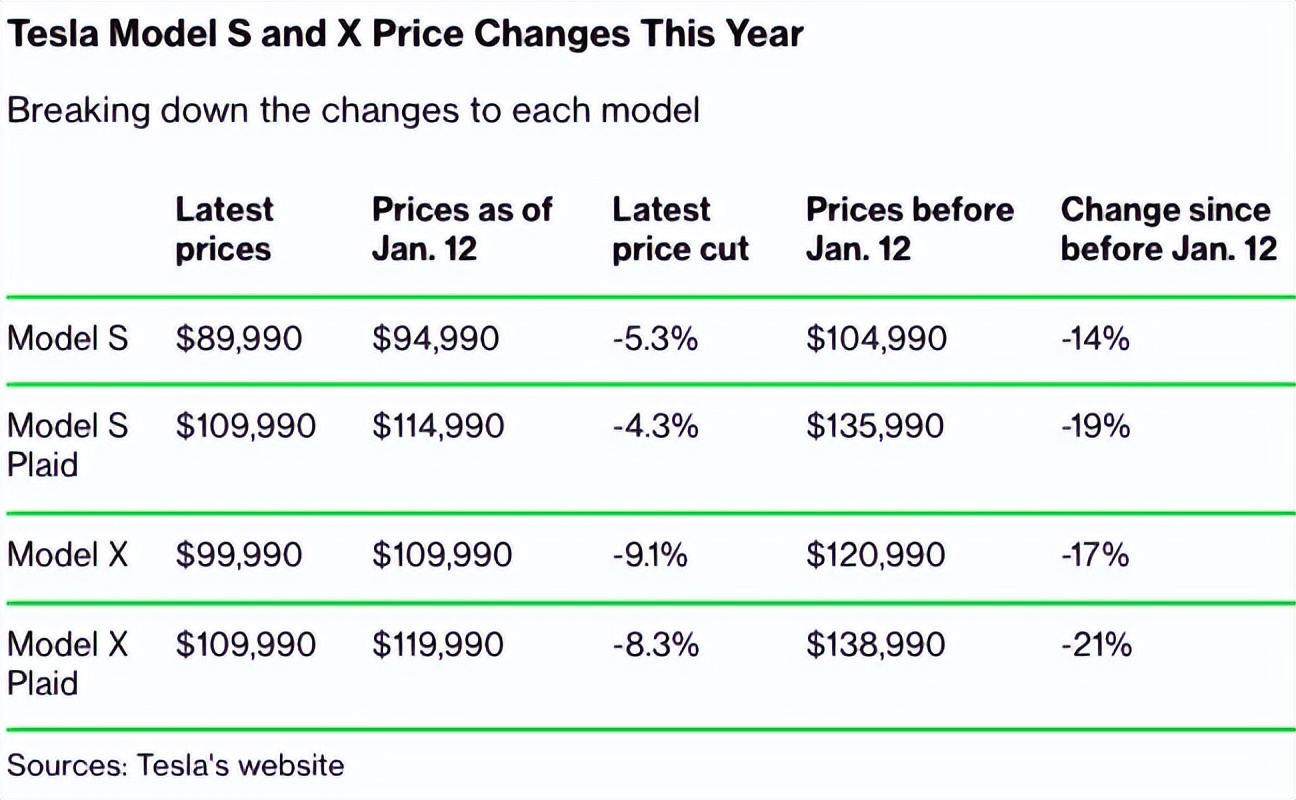Click the 'Latest price cut' column header
Viewport: 1296px width, 800px height.
(x=680, y=229)
